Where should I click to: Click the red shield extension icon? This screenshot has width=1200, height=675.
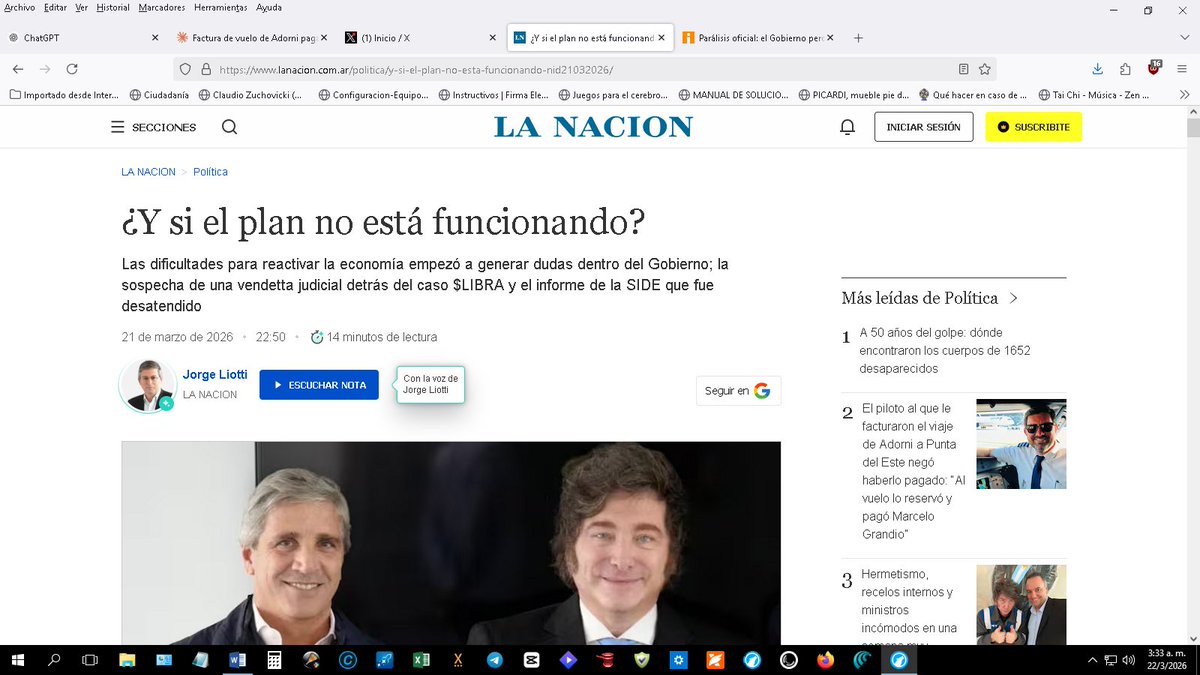[x=1154, y=68]
